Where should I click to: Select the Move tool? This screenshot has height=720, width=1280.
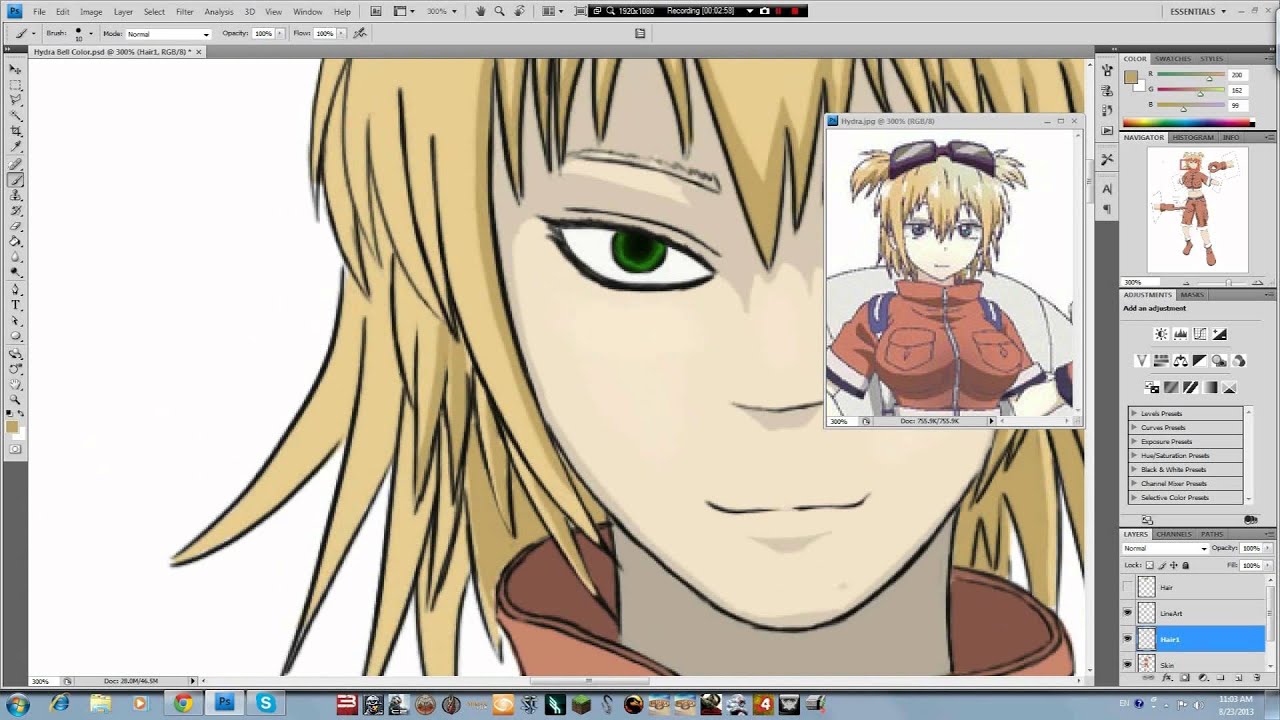(x=15, y=67)
